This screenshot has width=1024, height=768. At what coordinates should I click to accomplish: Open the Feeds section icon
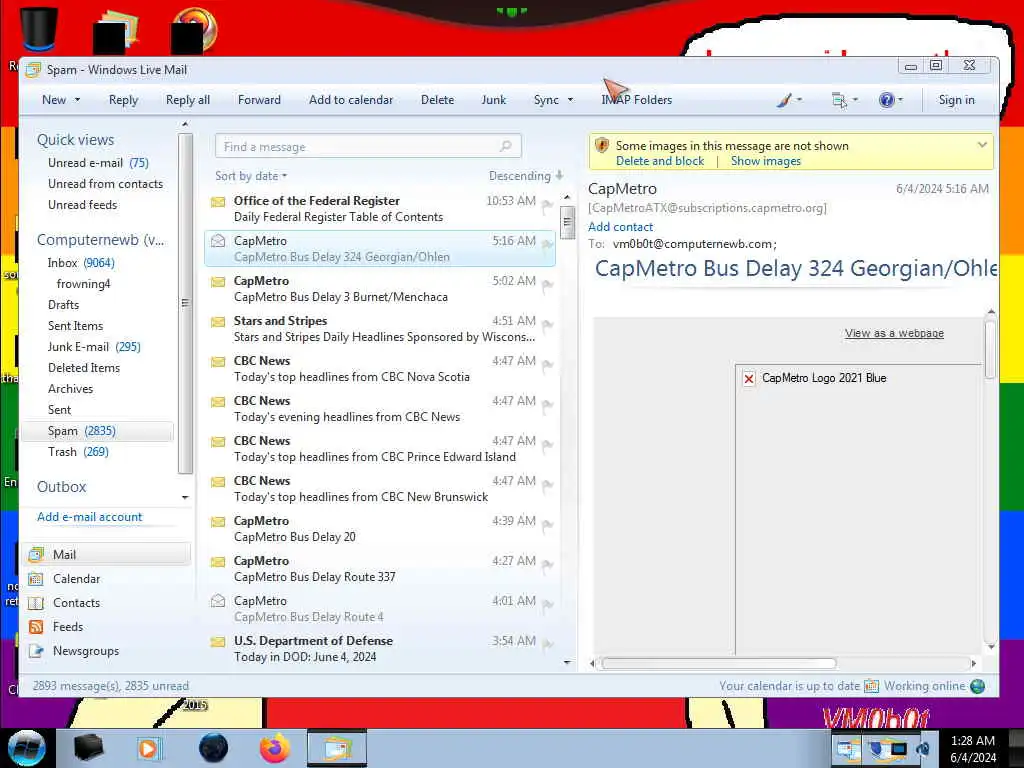pos(37,627)
